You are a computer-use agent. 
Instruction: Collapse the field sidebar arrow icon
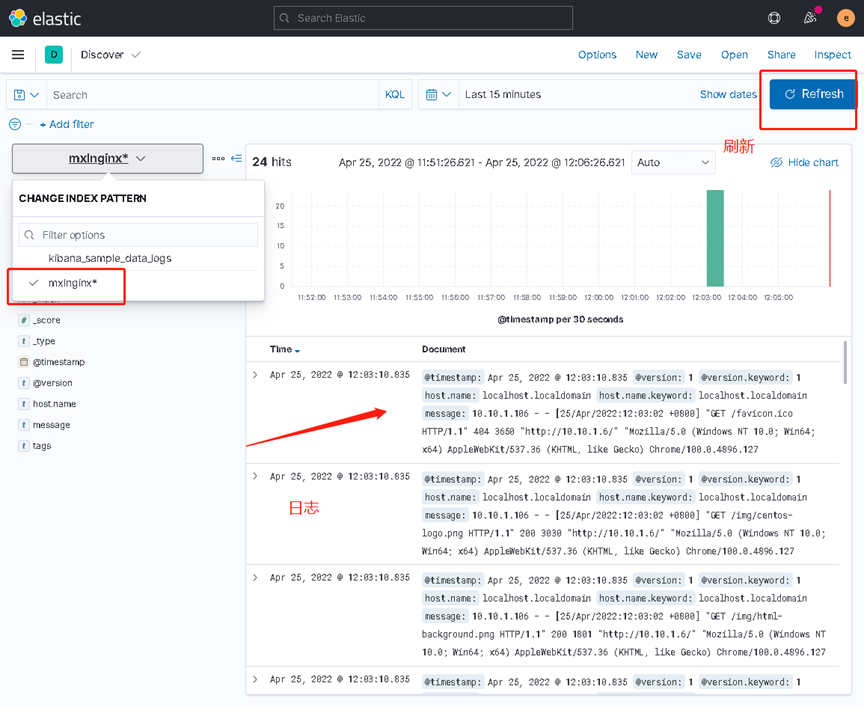pos(236,158)
